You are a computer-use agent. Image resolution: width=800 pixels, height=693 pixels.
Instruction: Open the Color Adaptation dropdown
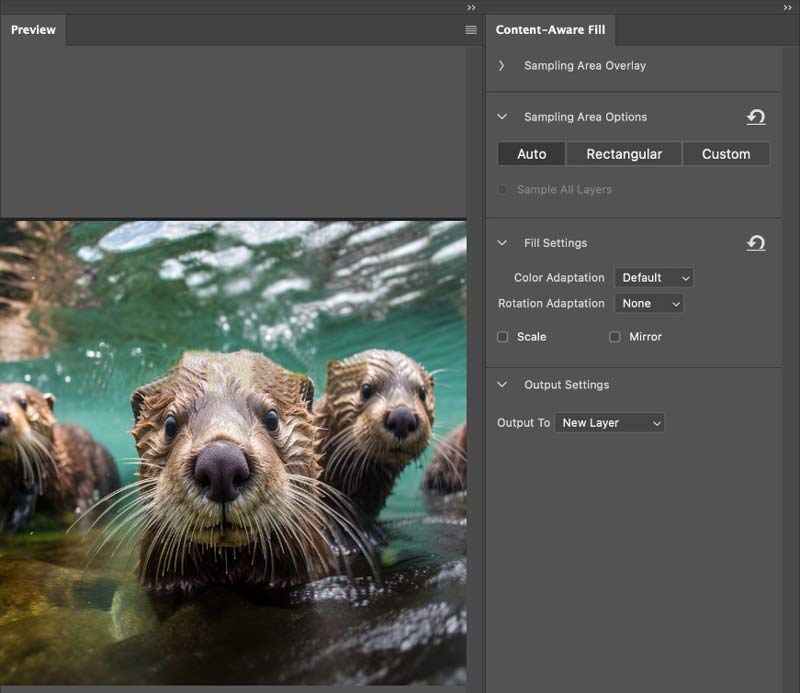pos(654,278)
